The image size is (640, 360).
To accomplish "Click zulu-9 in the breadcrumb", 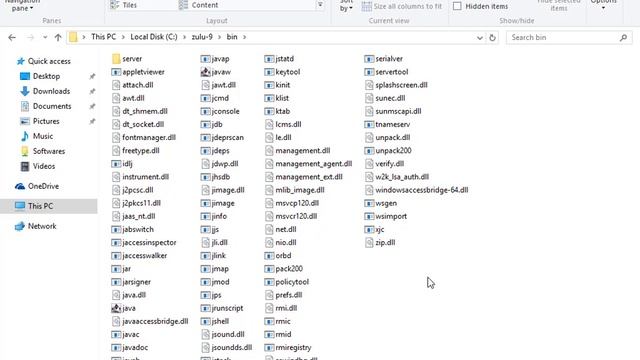I will click(202, 37).
